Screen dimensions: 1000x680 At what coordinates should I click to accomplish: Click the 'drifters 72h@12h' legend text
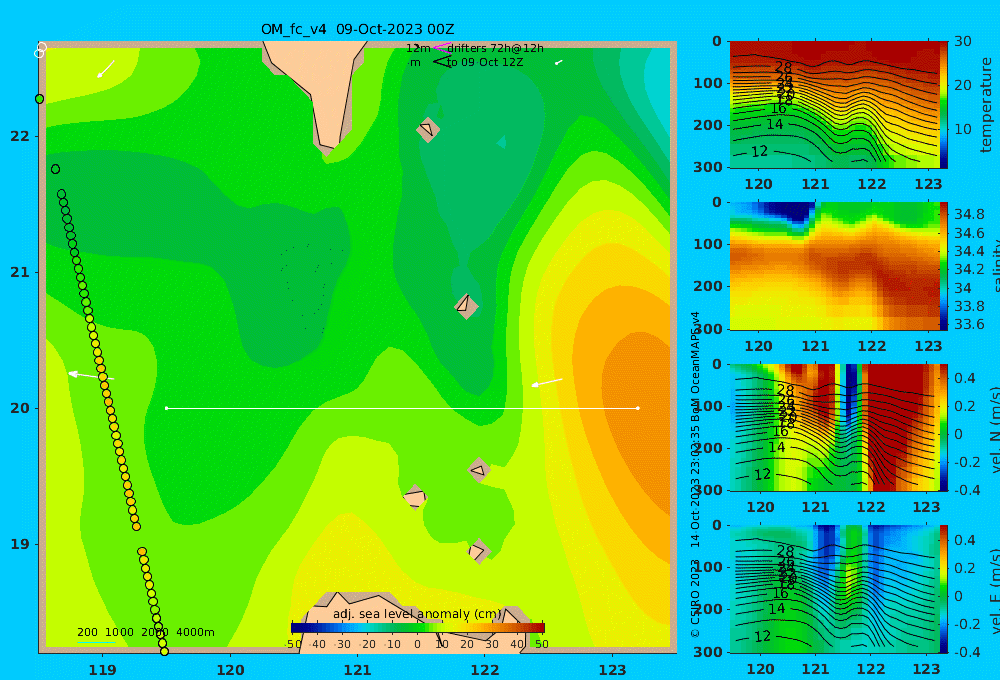point(496,48)
